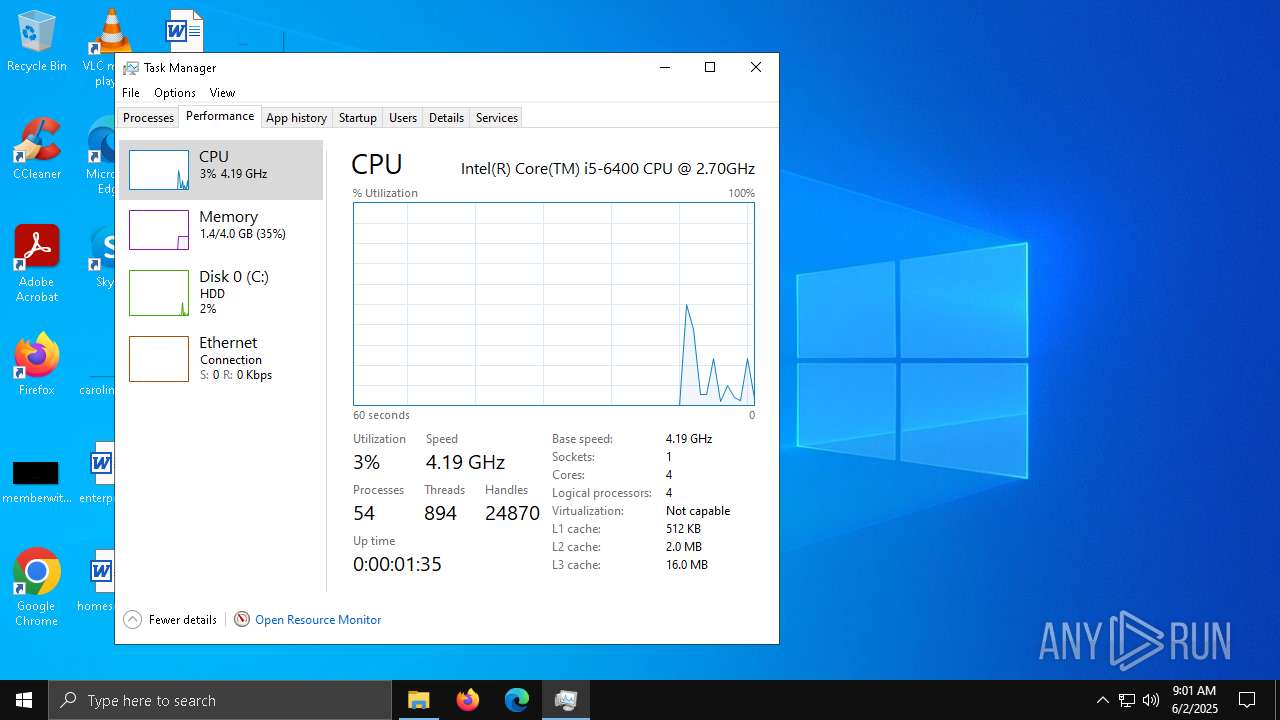Select the Performance tab
Image resolution: width=1280 pixels, height=720 pixels.
(220, 116)
